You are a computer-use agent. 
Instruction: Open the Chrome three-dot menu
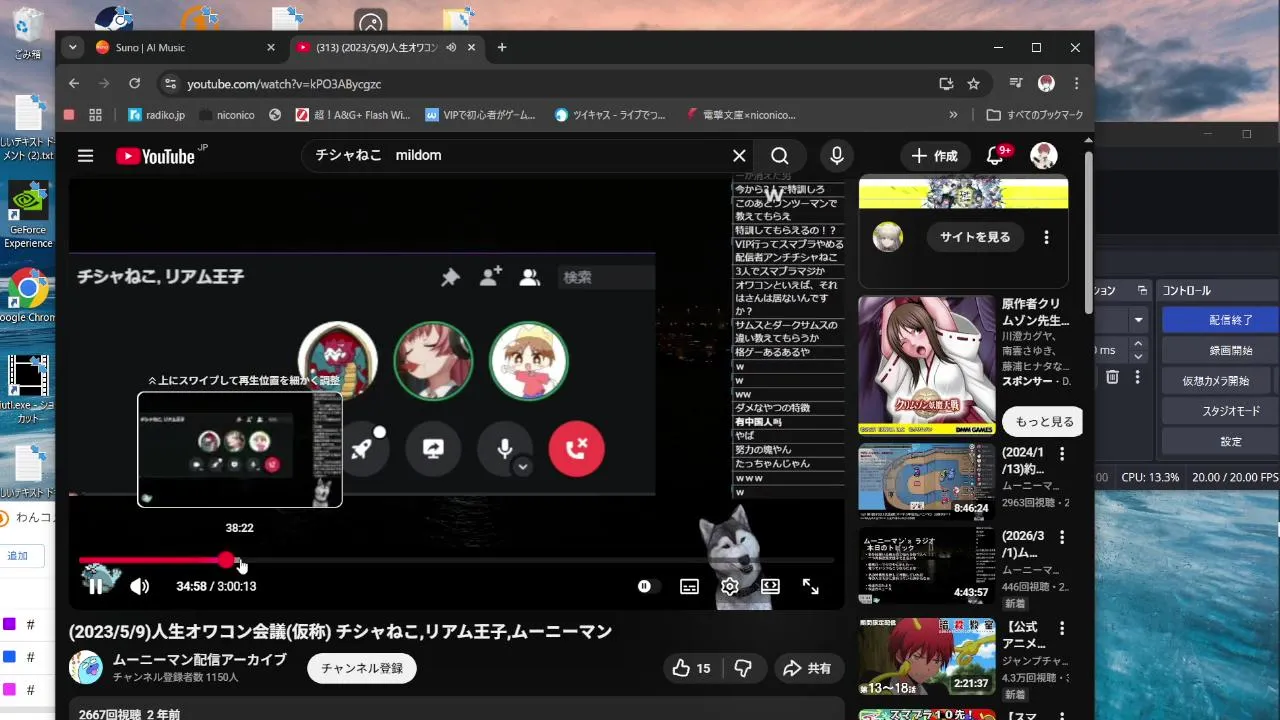(1076, 84)
